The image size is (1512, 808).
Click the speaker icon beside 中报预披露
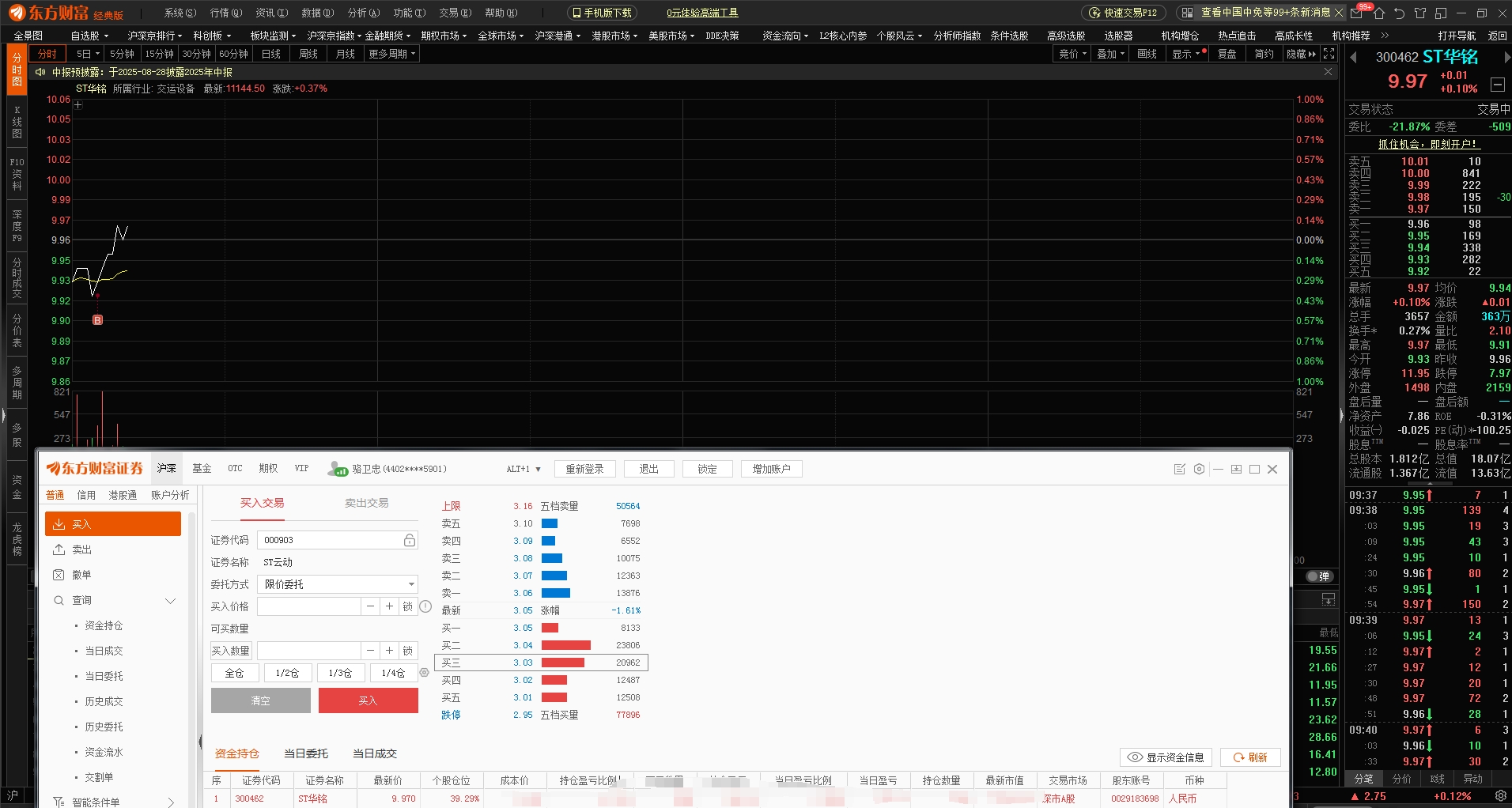(40, 72)
